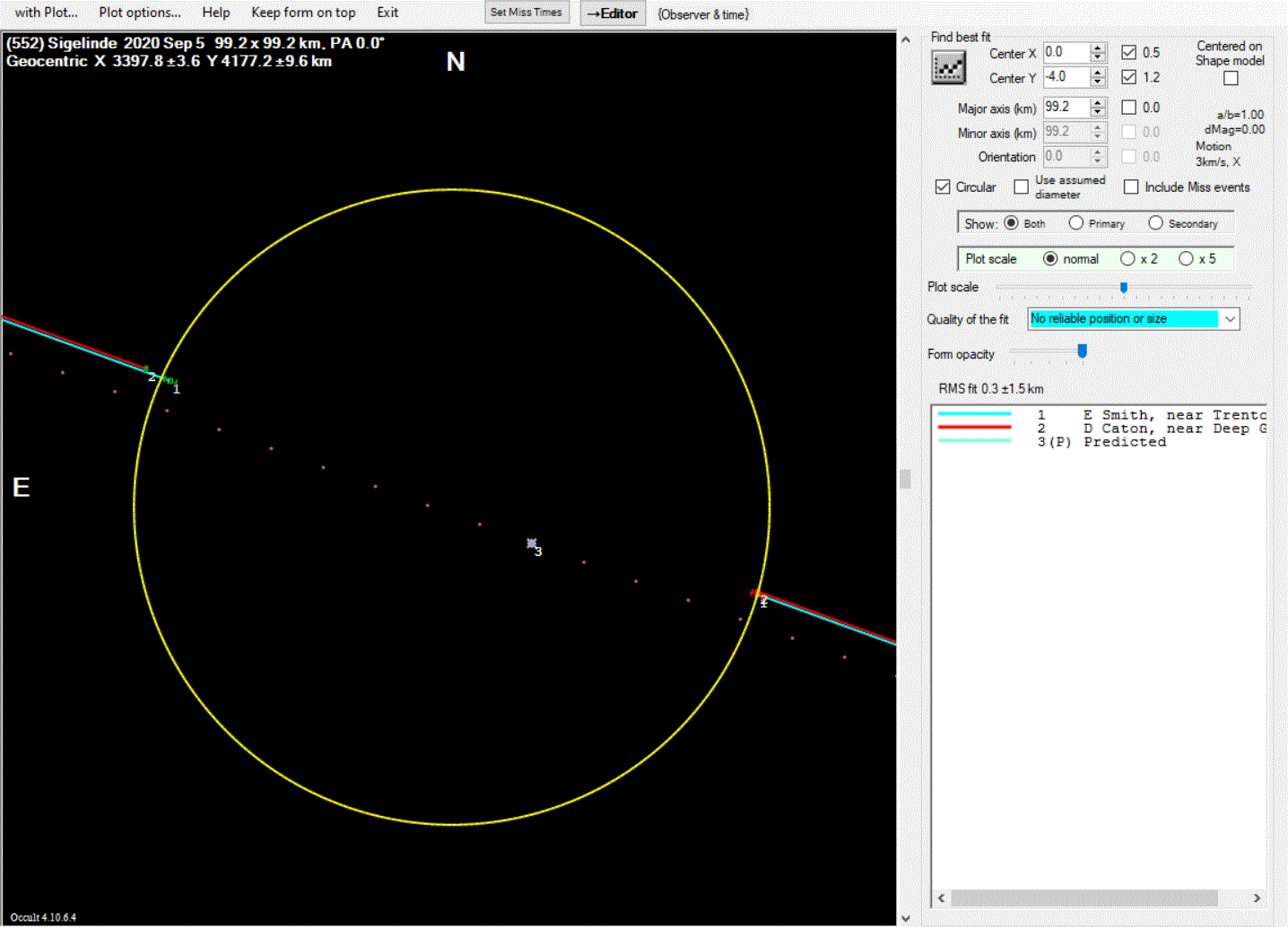Increase Center Y with up spinner
Viewport: 1288px width, 927px height.
(1099, 73)
